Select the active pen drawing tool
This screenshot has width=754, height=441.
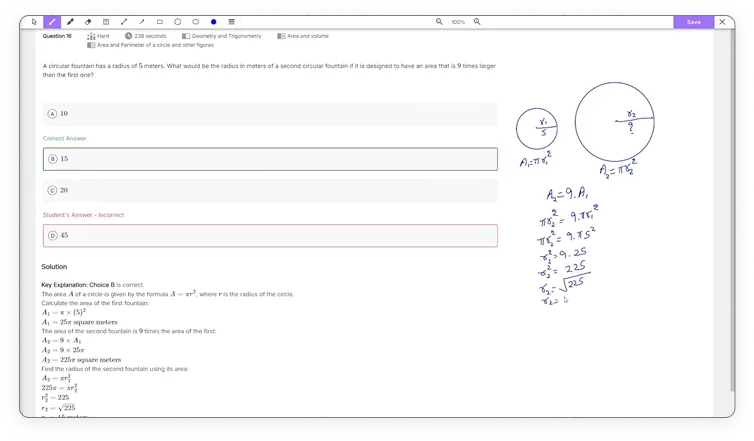(x=52, y=22)
